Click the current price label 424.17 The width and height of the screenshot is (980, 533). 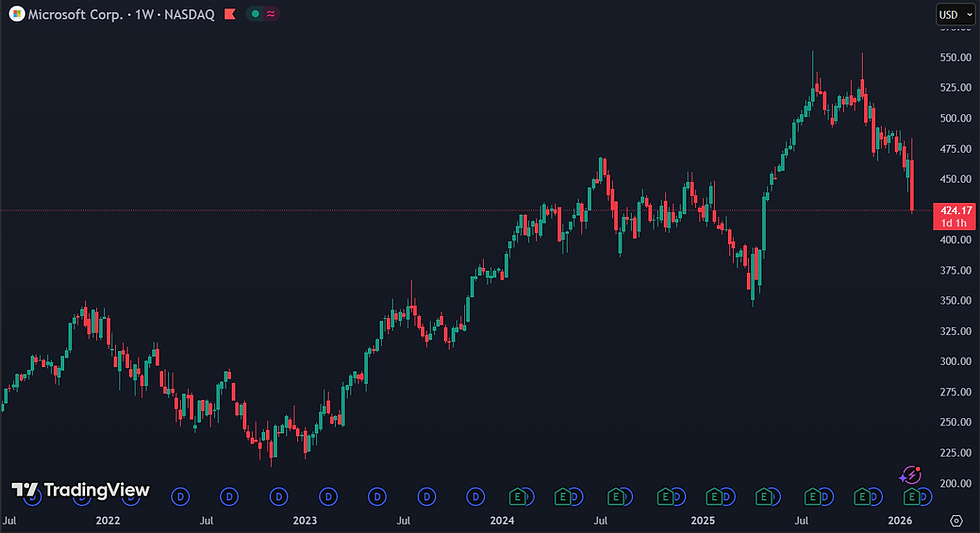[x=954, y=211]
